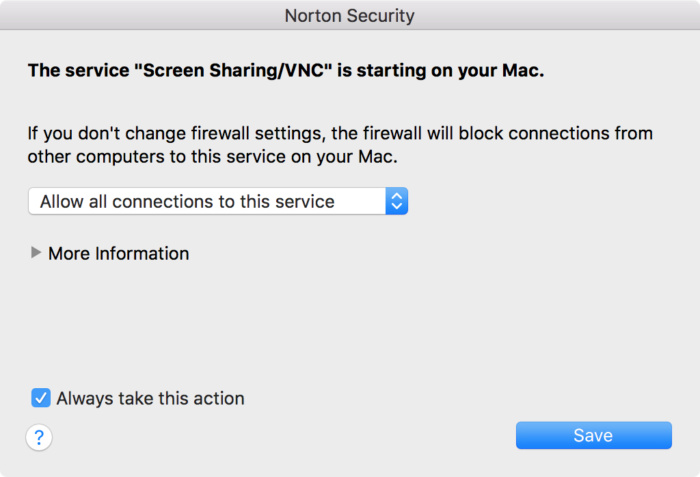Image resolution: width=700 pixels, height=477 pixels.
Task: Click the blue arrows on connections dropdown
Action: [397, 201]
